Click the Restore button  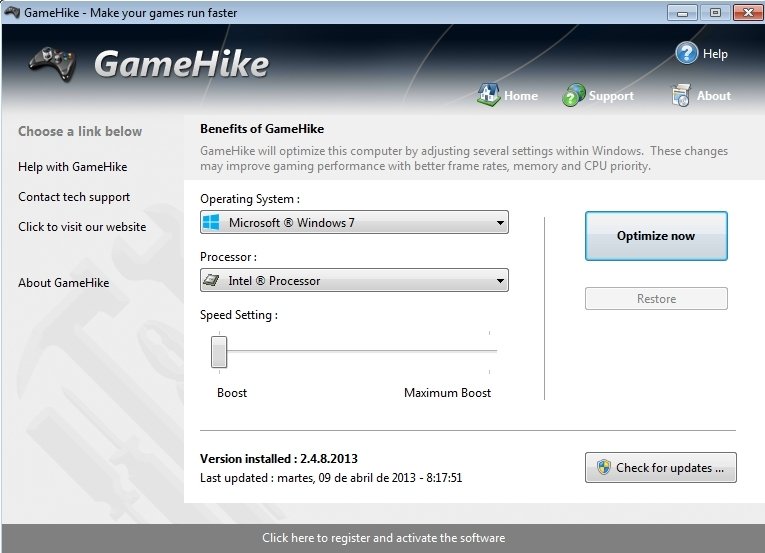pyautogui.click(x=656, y=299)
